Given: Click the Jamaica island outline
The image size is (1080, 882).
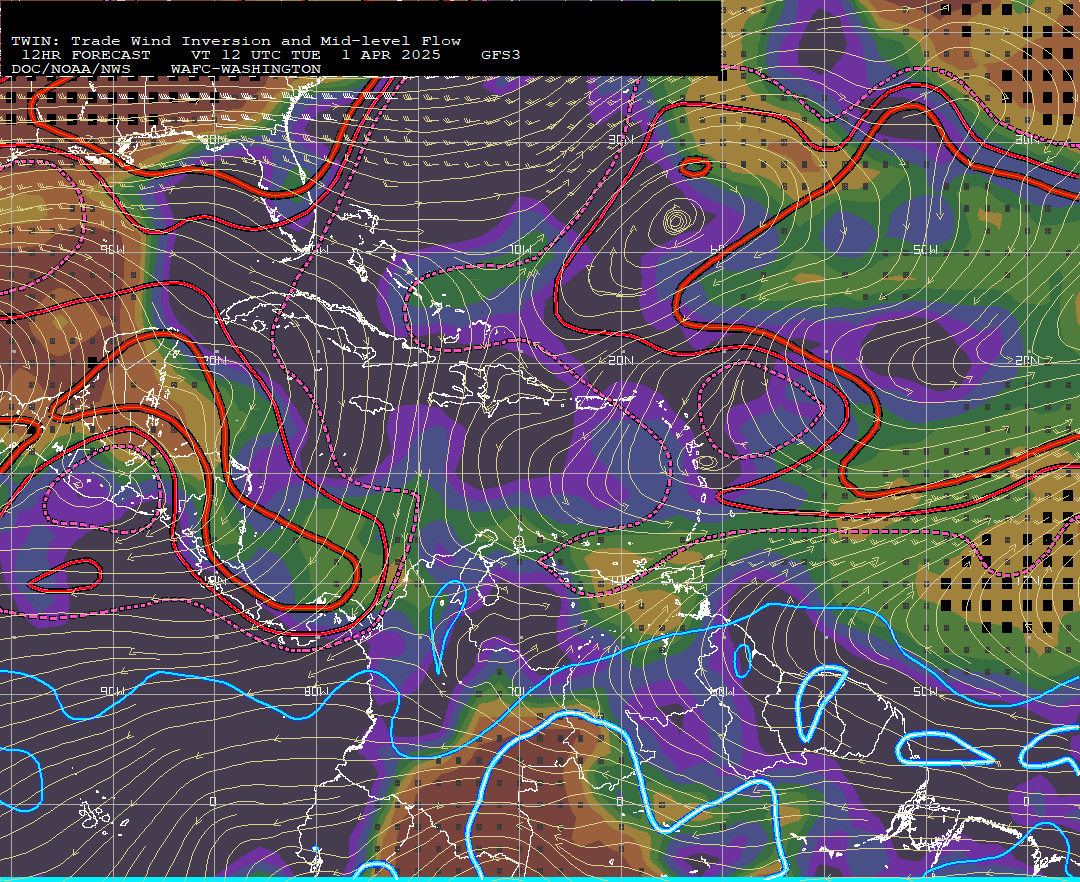Looking at the screenshot, I should (x=373, y=403).
